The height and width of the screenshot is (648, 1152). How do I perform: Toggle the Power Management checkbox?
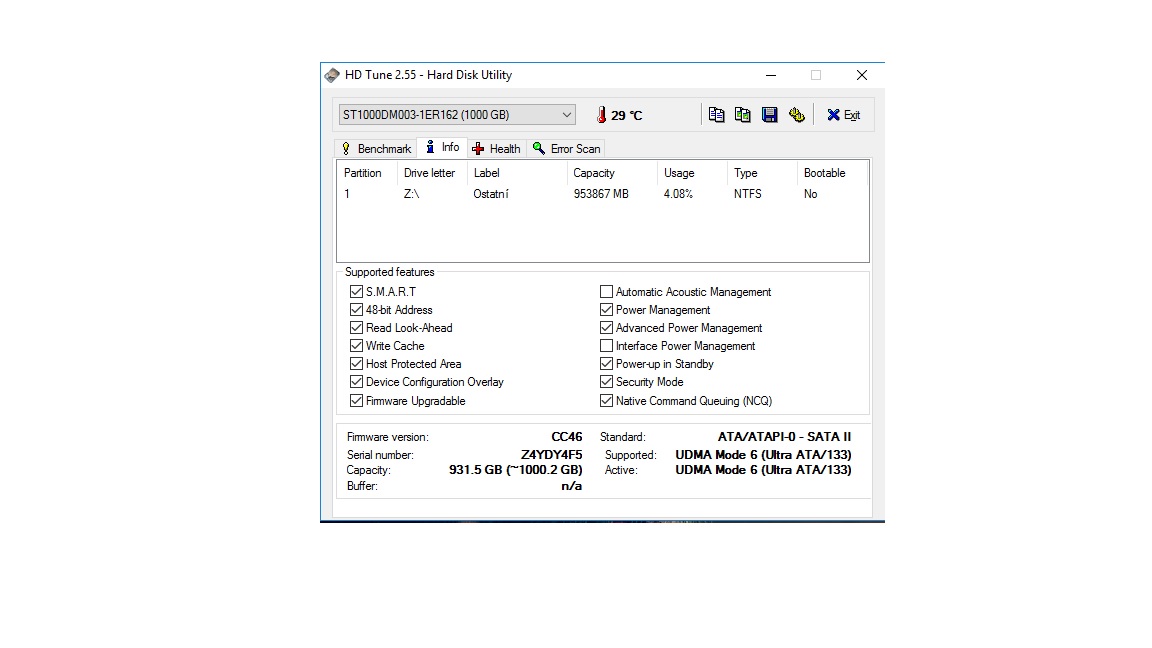coord(606,310)
